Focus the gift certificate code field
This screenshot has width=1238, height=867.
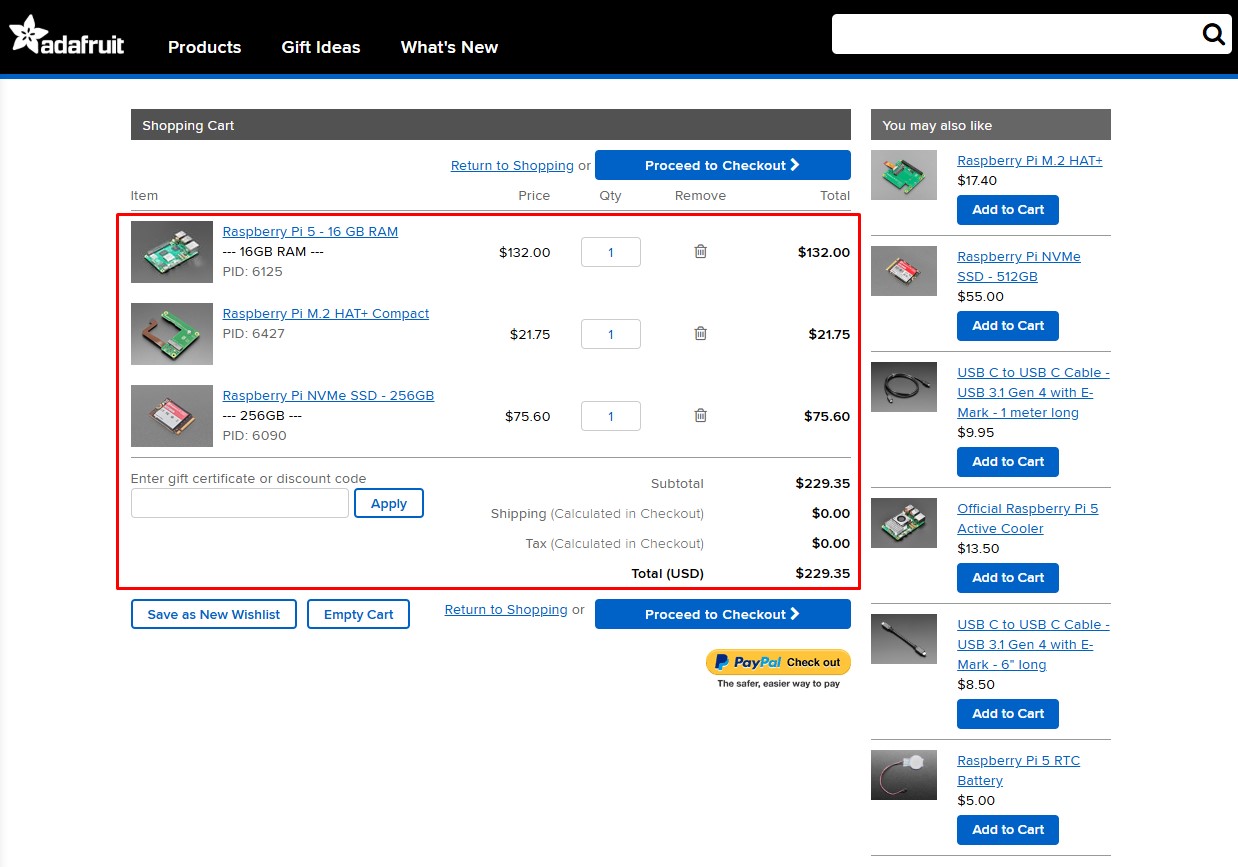(x=240, y=503)
